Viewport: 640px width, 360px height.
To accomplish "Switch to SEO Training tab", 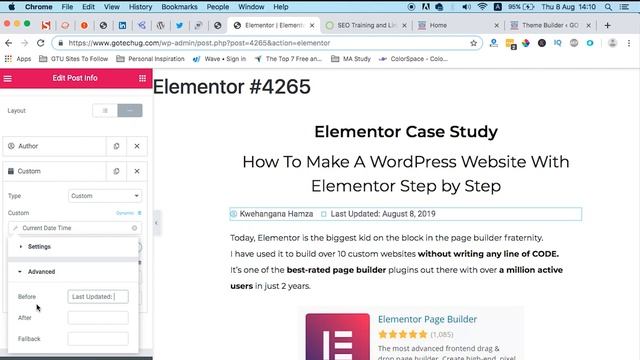I will pyautogui.click(x=366, y=25).
